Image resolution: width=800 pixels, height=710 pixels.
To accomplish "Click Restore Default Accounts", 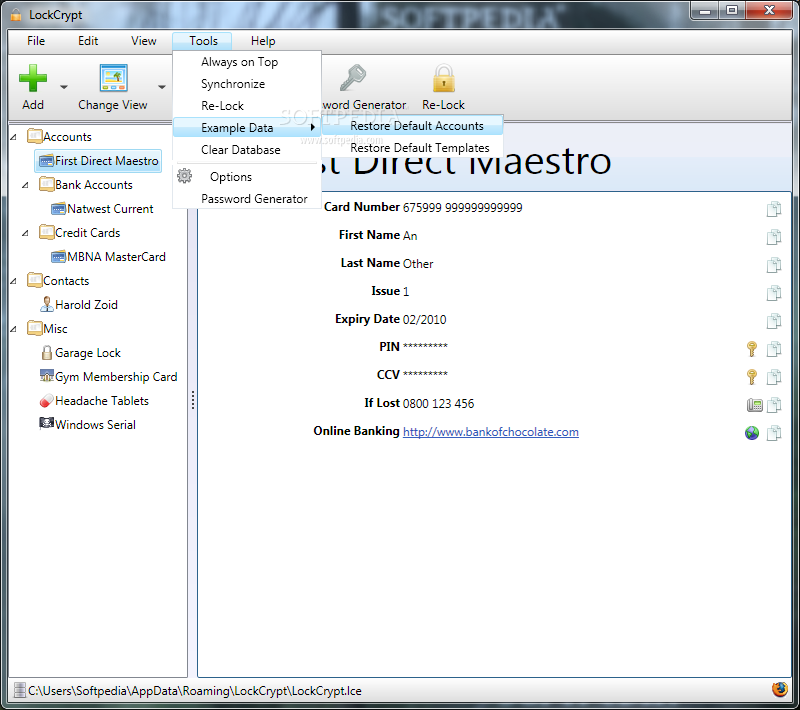I will pyautogui.click(x=413, y=125).
